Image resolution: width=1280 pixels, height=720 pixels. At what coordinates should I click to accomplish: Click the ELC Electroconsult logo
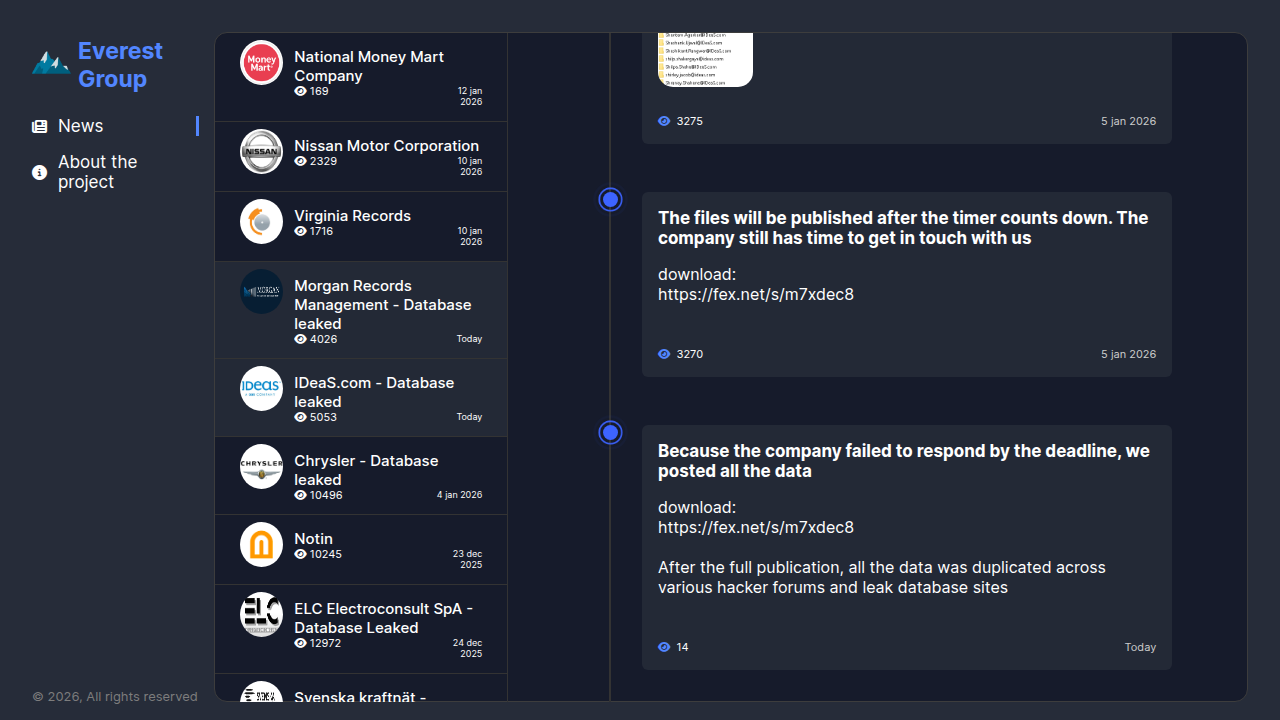tap(261, 615)
